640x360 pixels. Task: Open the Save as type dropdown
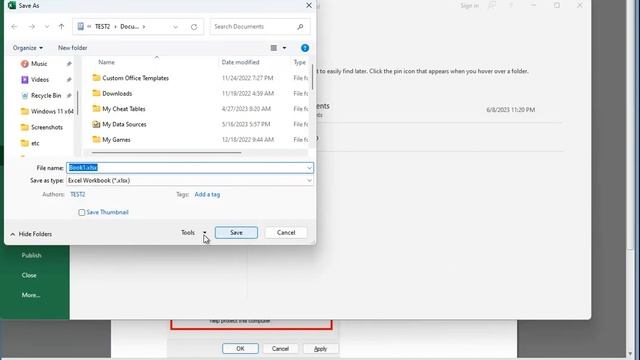pyautogui.click(x=190, y=180)
